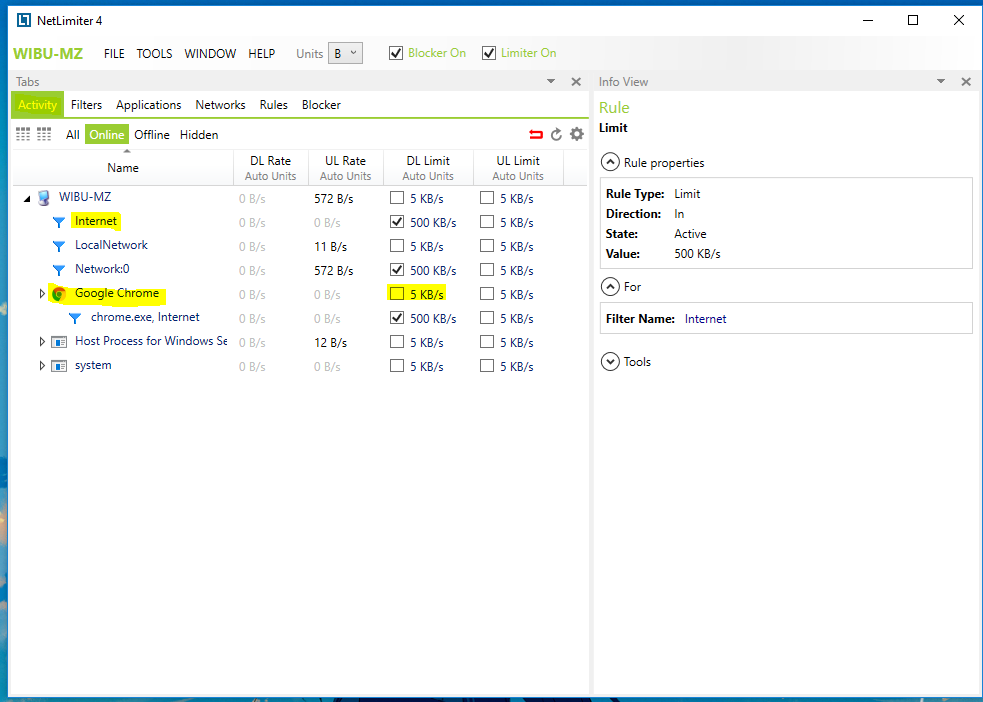The width and height of the screenshot is (983, 702).
Task: Switch to the Filters tab
Action: tap(87, 105)
